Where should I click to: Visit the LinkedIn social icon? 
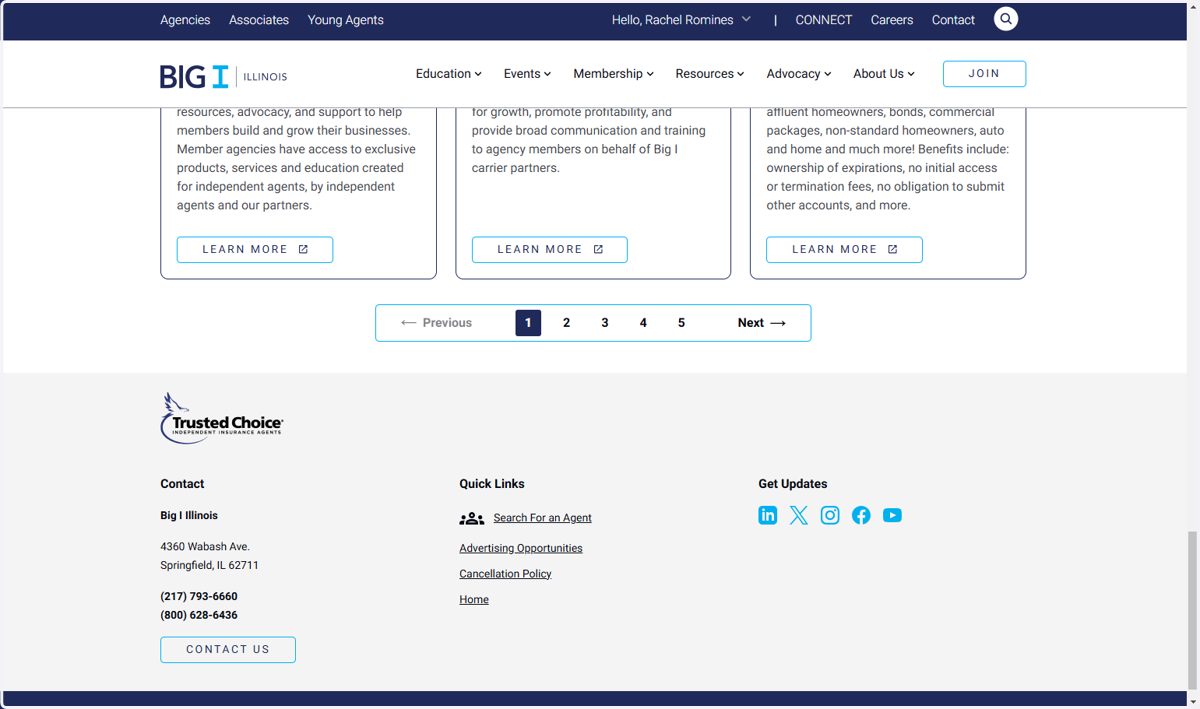point(768,515)
